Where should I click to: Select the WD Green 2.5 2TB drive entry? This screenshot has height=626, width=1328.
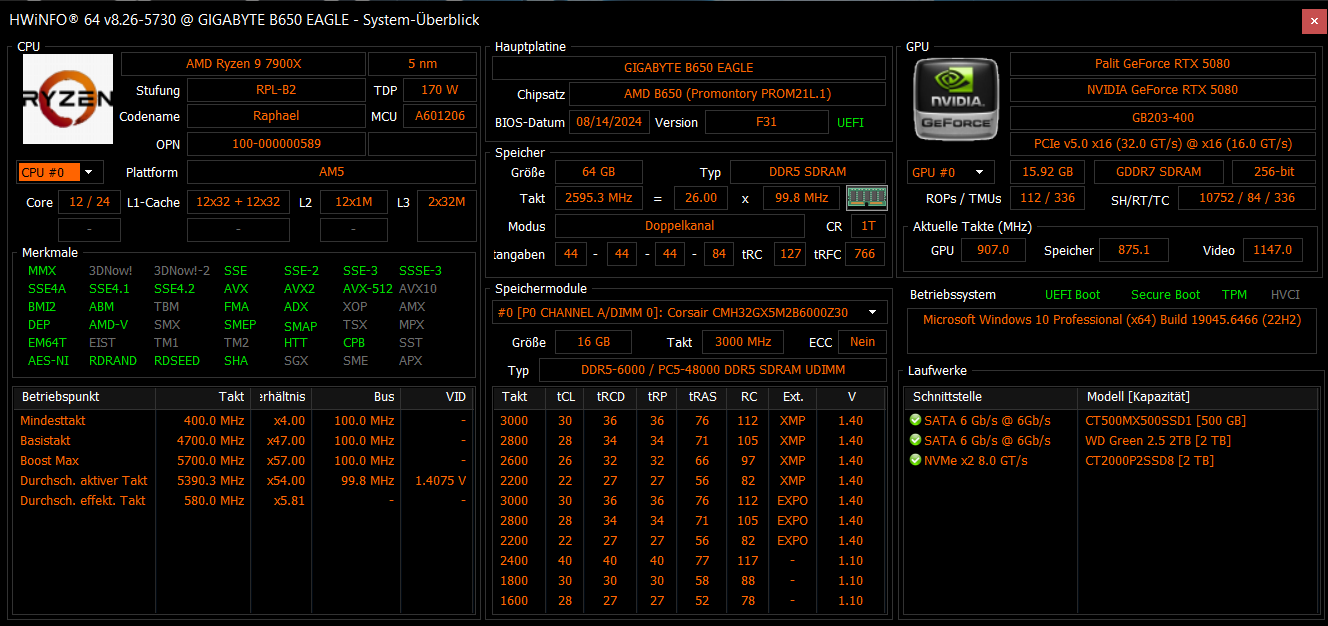(x=1158, y=440)
